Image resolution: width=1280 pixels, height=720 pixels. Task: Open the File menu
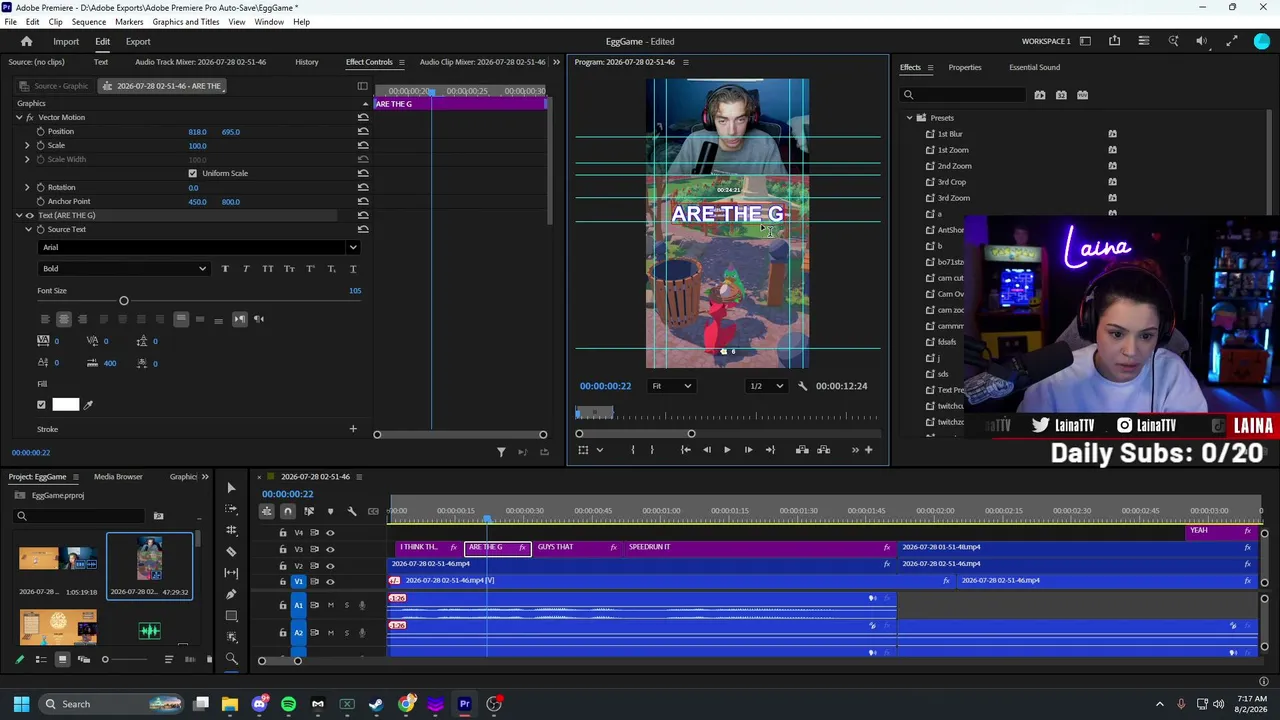10,22
